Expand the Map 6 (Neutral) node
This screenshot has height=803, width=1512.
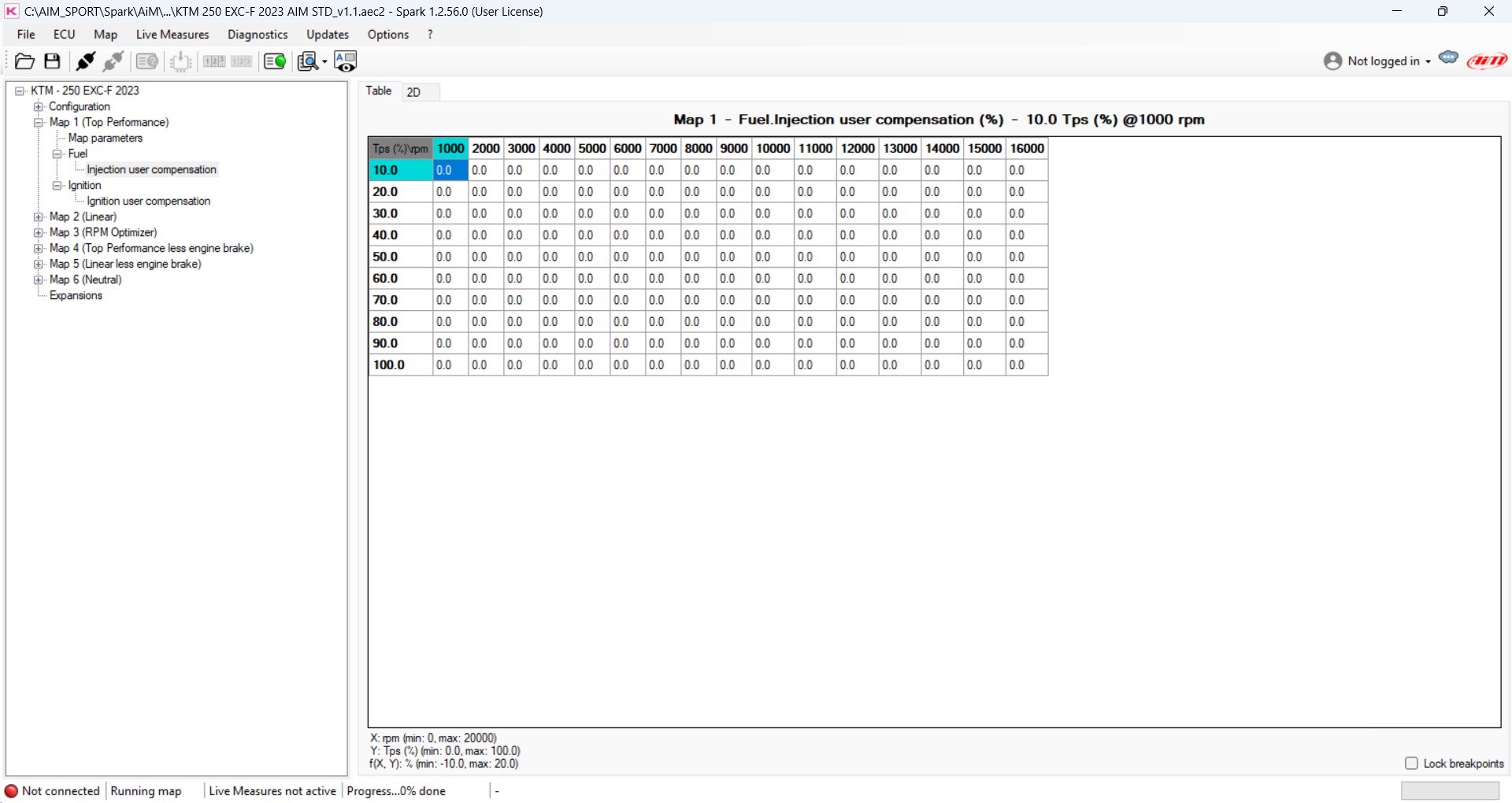coord(38,280)
